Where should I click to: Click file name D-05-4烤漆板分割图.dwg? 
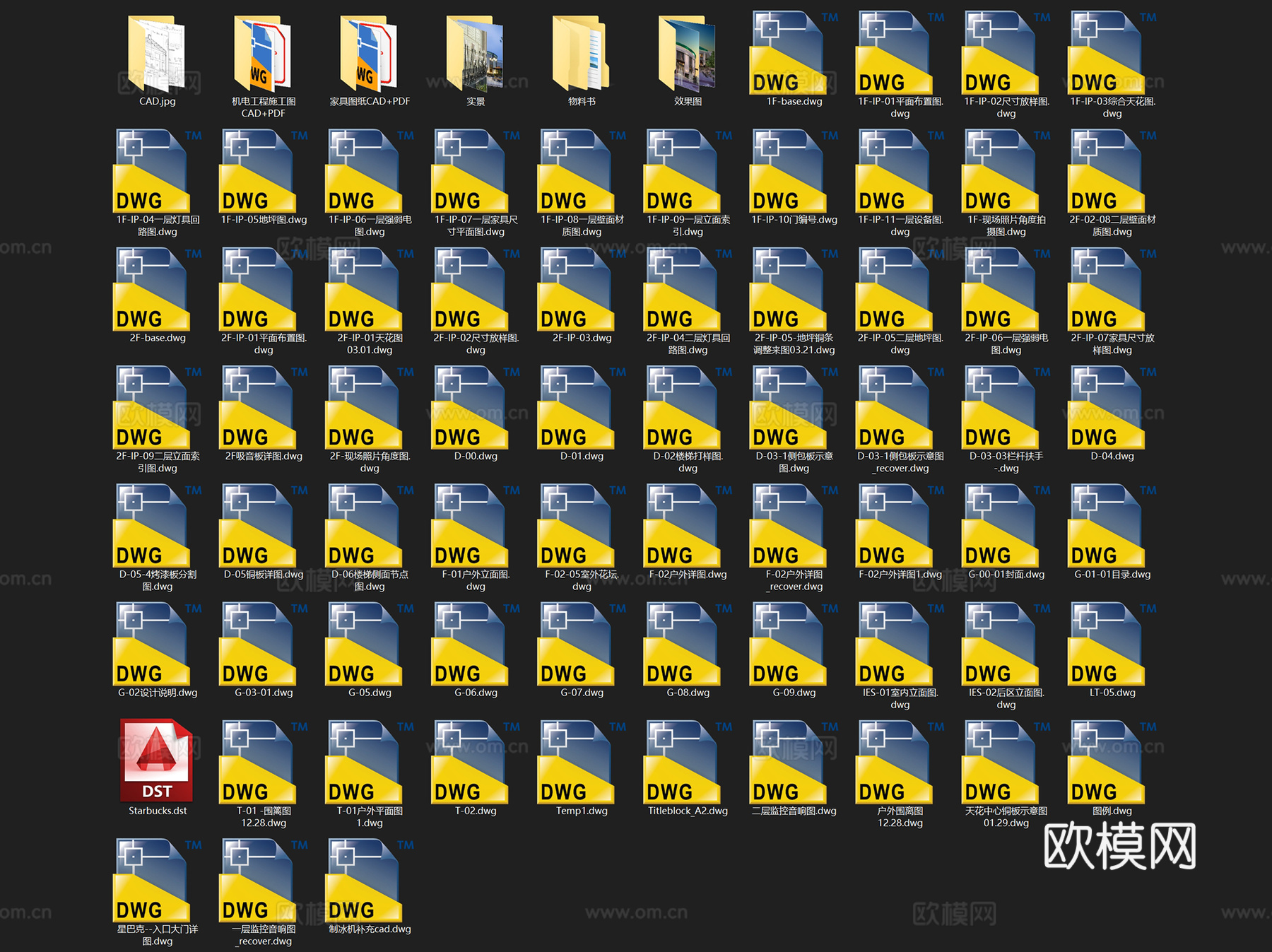[x=158, y=580]
